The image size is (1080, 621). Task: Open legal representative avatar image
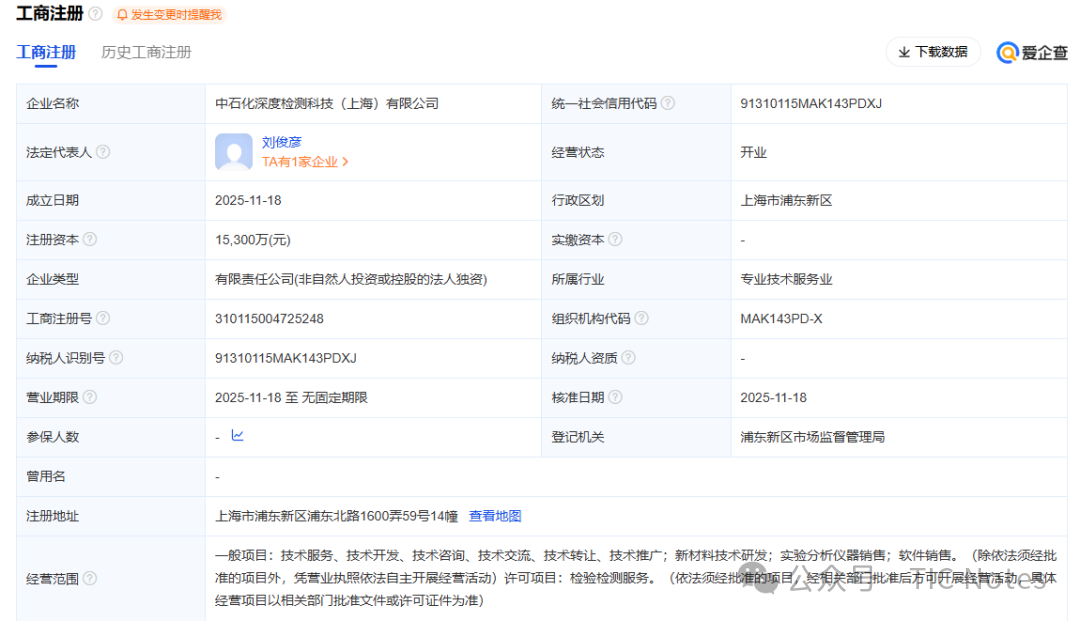(234, 152)
